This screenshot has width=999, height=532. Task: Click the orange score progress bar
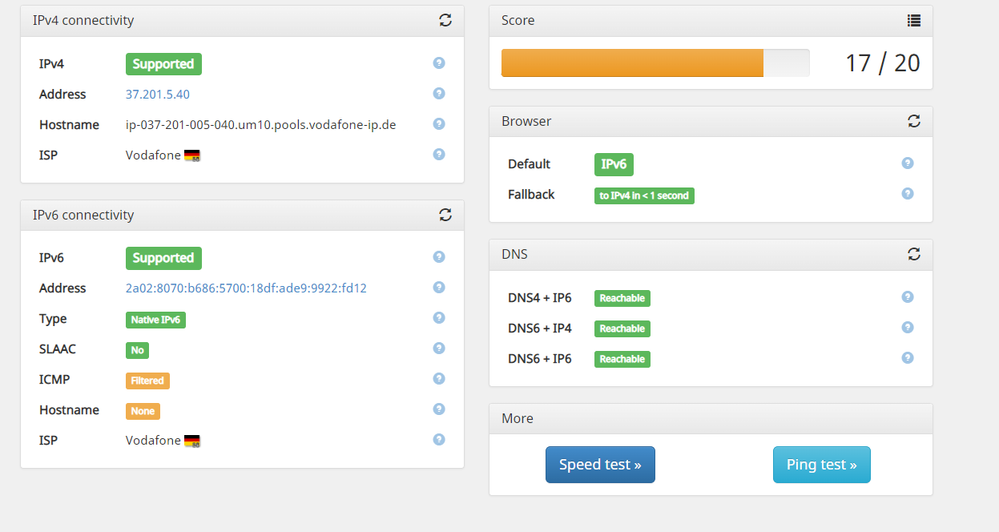[x=632, y=63]
